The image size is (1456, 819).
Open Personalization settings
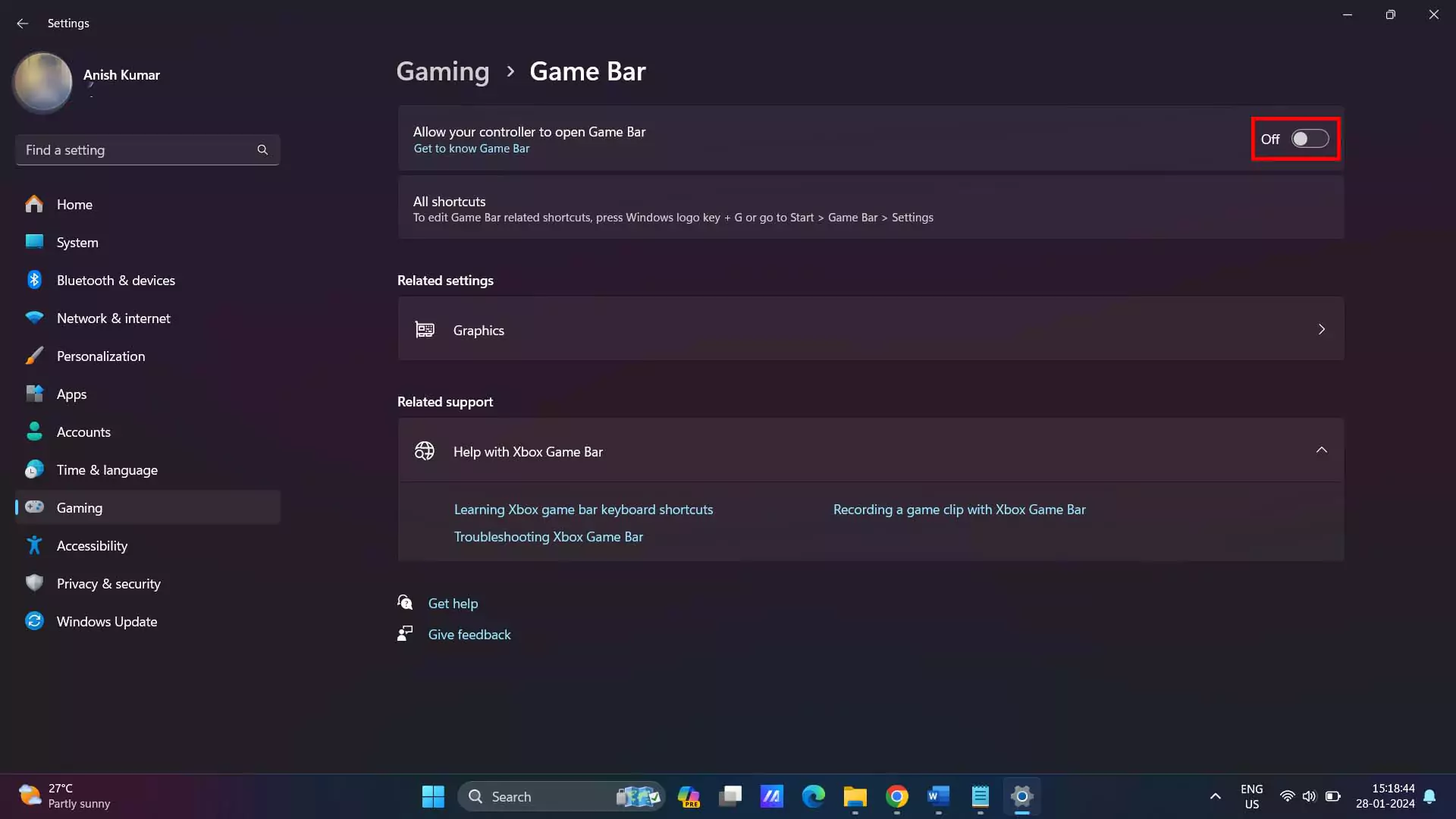[x=148, y=356]
